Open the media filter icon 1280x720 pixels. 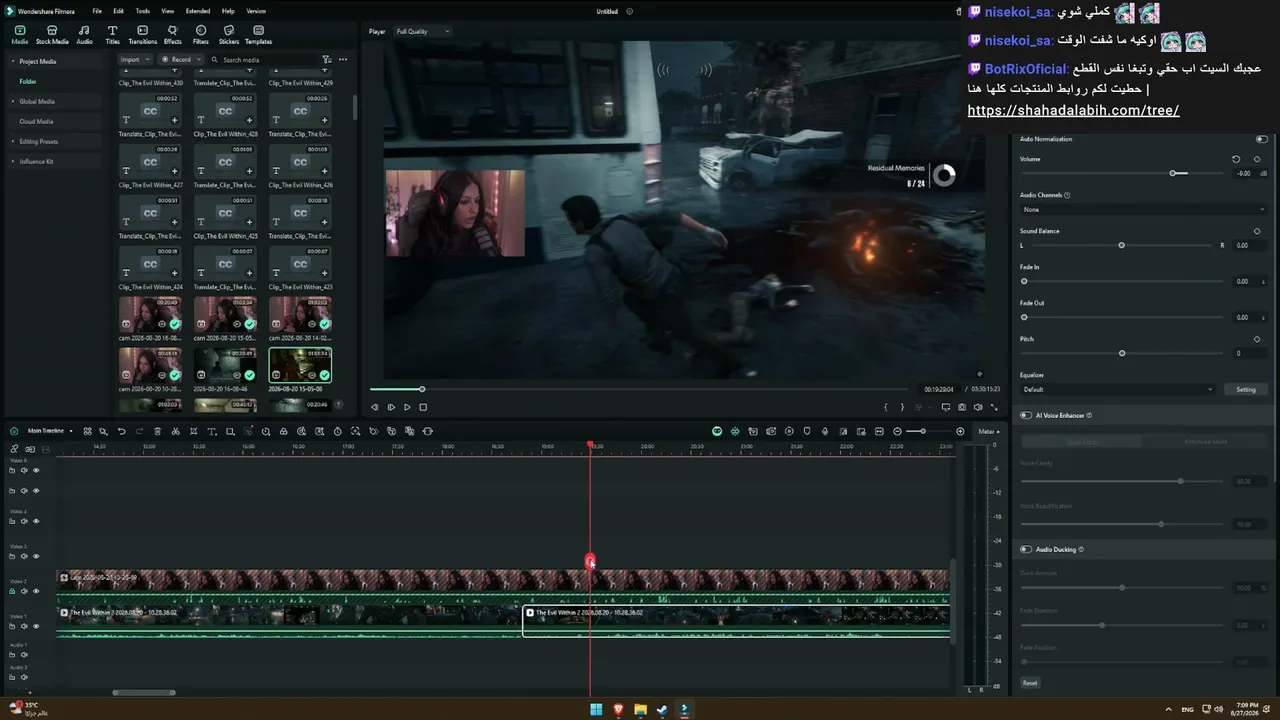(x=327, y=60)
